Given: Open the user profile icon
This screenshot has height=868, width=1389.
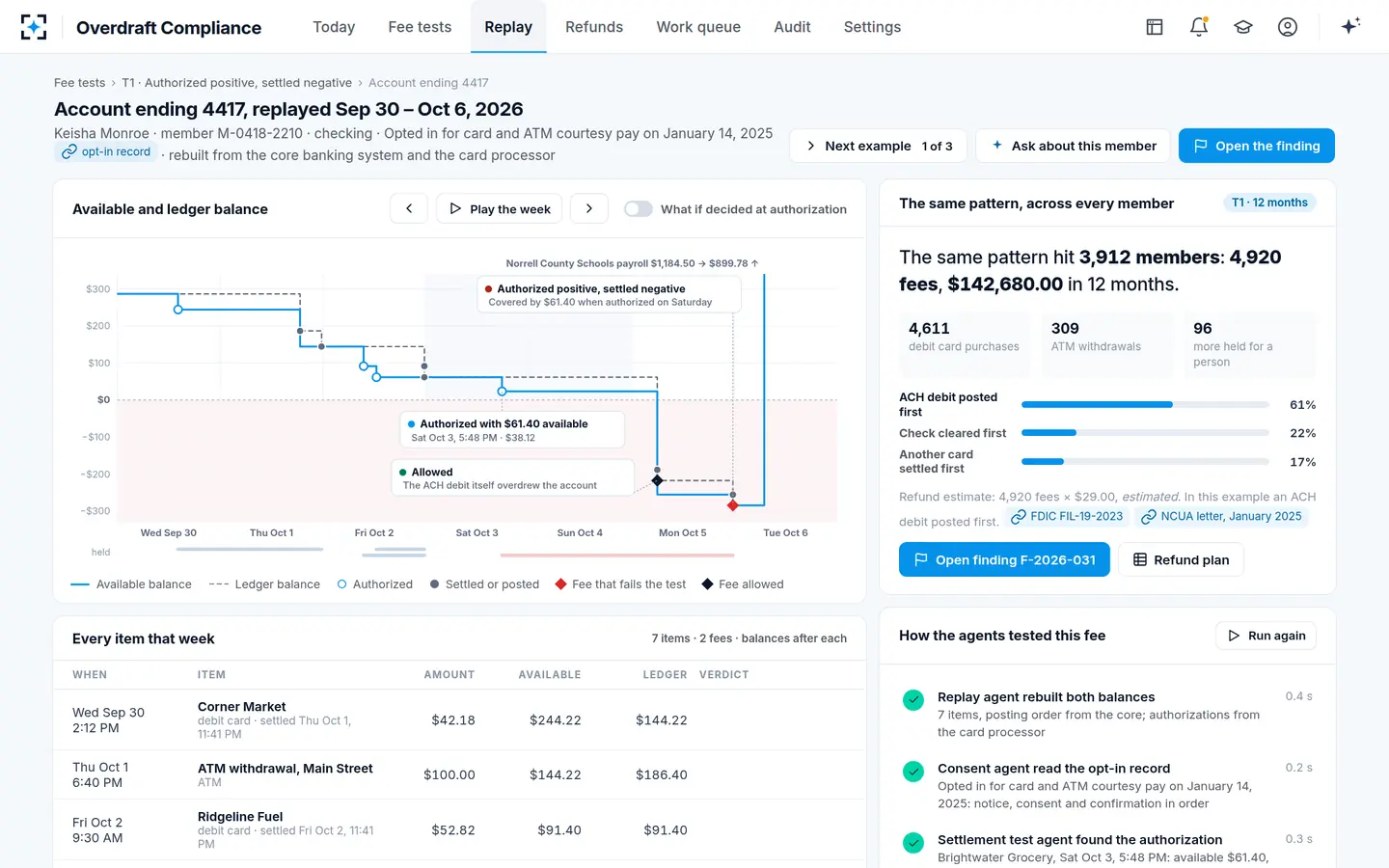Looking at the screenshot, I should [1288, 27].
